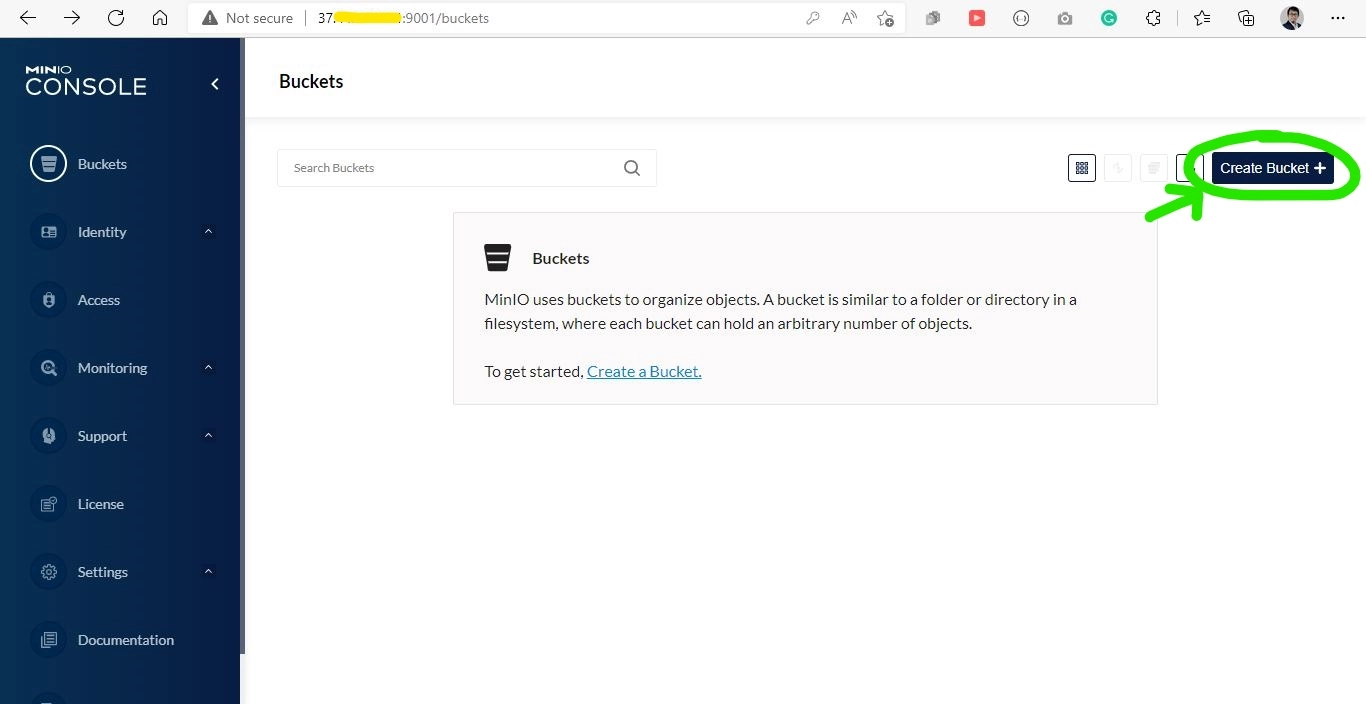The height and width of the screenshot is (704, 1366).
Task: Click the disabled lifecycle stack icon
Action: click(1154, 168)
